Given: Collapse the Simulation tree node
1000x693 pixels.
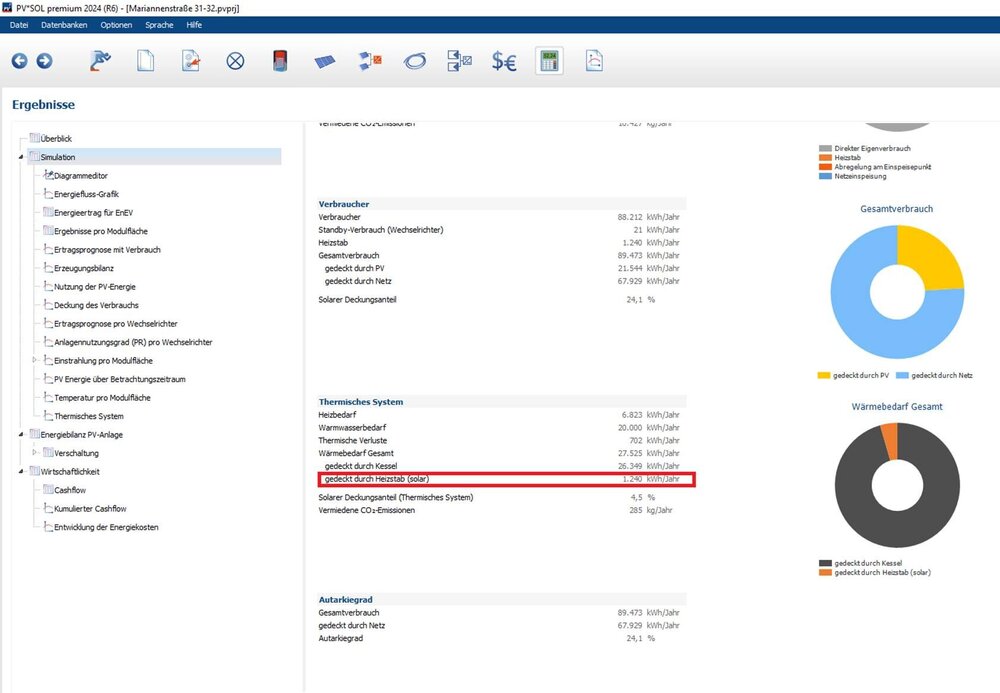Looking at the screenshot, I should (21, 157).
